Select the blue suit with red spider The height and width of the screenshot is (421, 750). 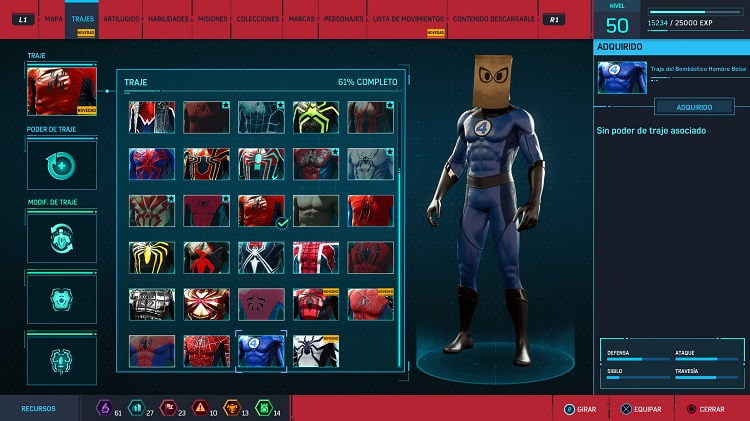[x=152, y=164]
